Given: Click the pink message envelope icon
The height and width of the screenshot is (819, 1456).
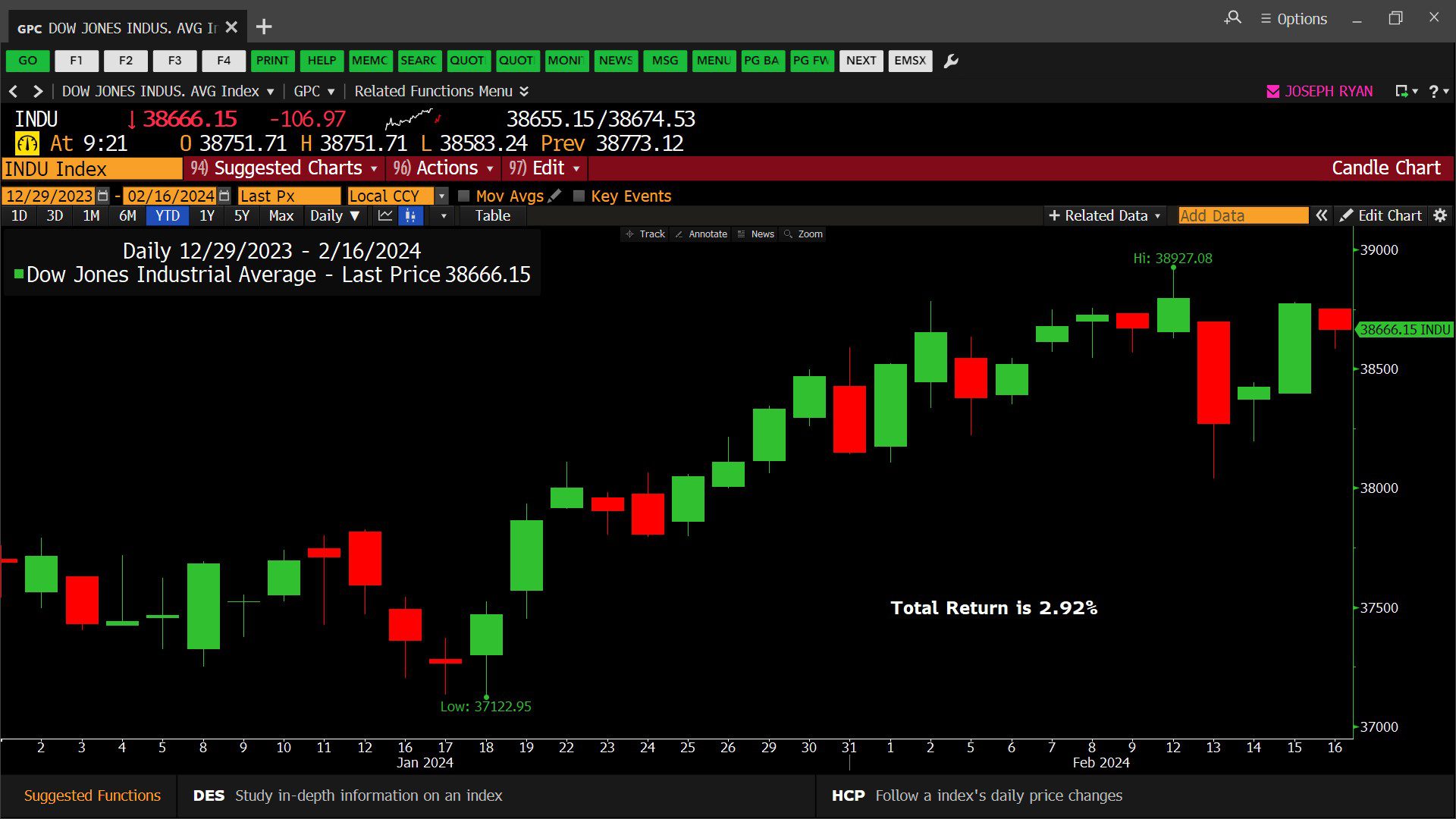Looking at the screenshot, I should (x=1273, y=91).
